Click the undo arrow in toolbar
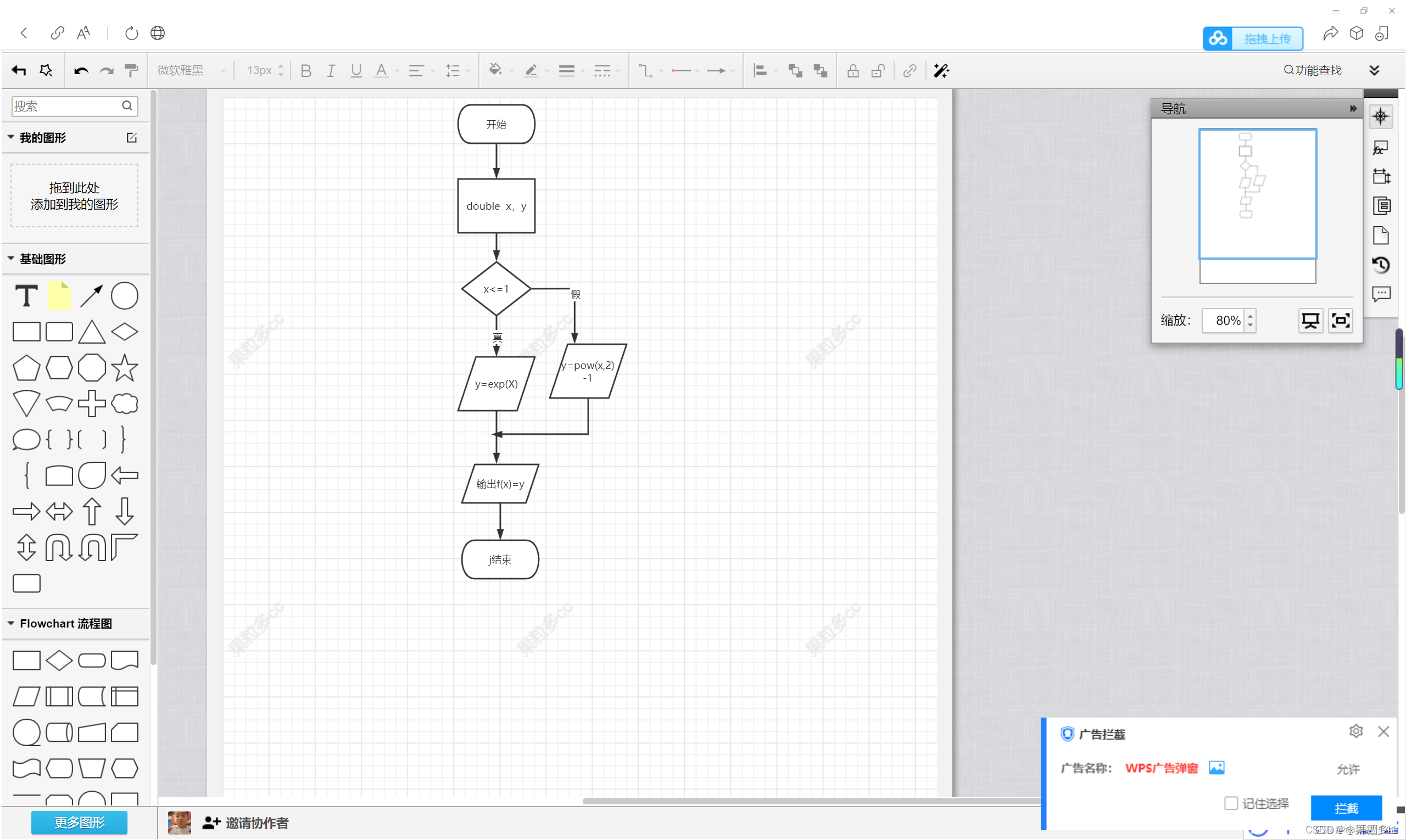This screenshot has height=840, width=1406. coord(81,71)
